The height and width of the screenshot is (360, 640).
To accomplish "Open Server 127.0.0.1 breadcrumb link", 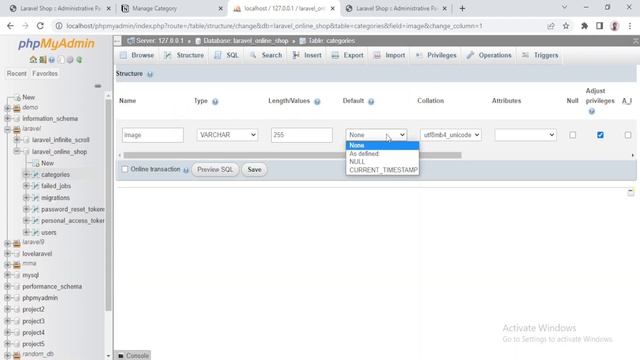I will (160, 41).
